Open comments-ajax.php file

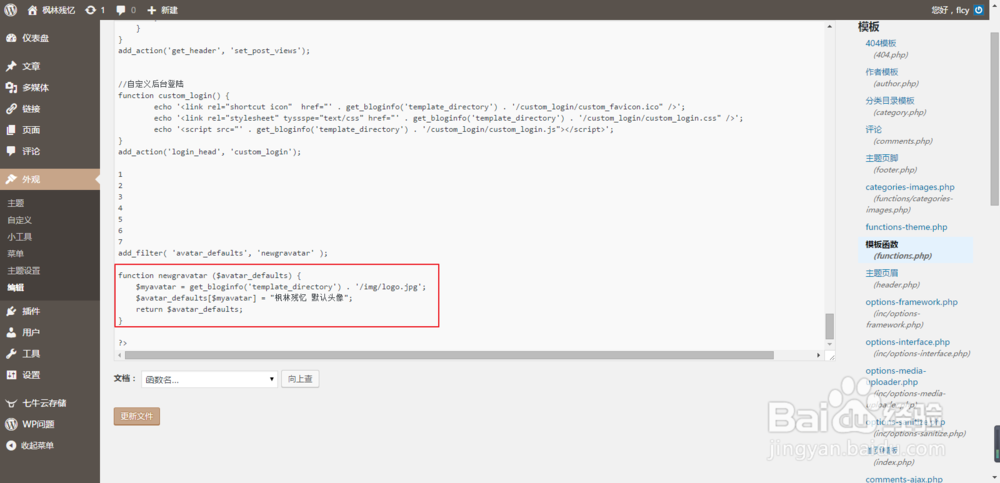(x=904, y=479)
